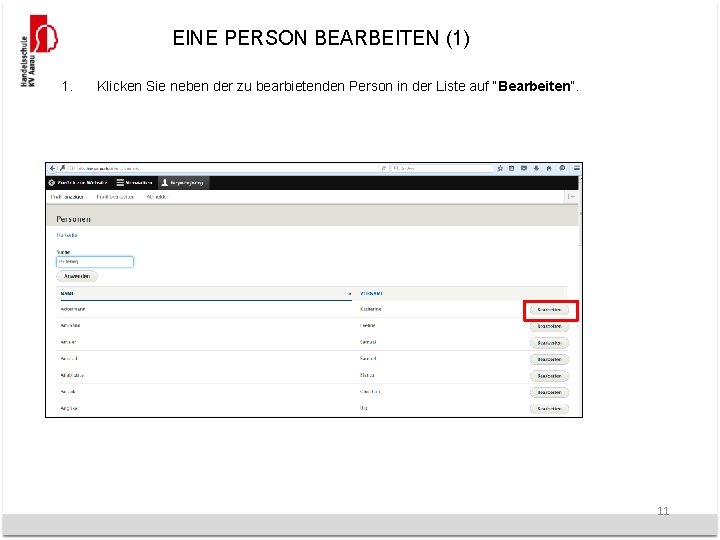Open the bookmarks list icon beside star
This screenshot has width=720, height=540.
pos(512,169)
